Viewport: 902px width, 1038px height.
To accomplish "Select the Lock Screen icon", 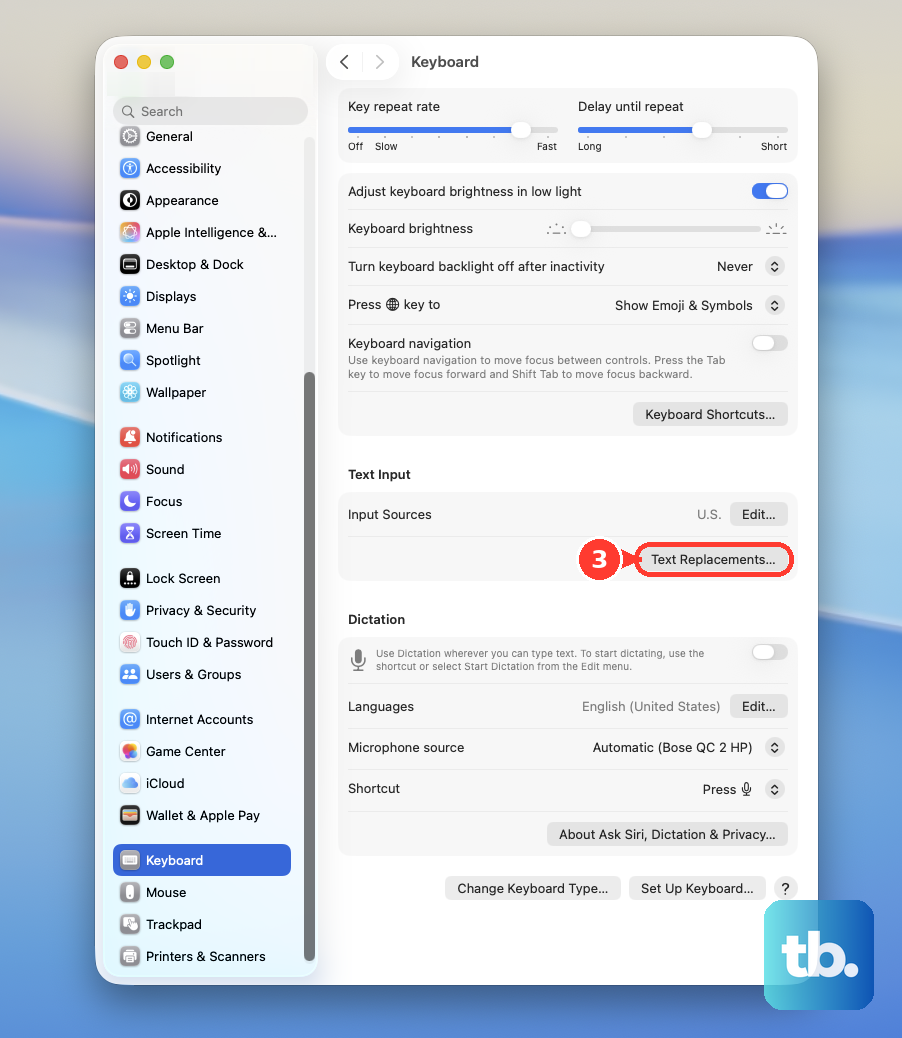I will [x=130, y=578].
